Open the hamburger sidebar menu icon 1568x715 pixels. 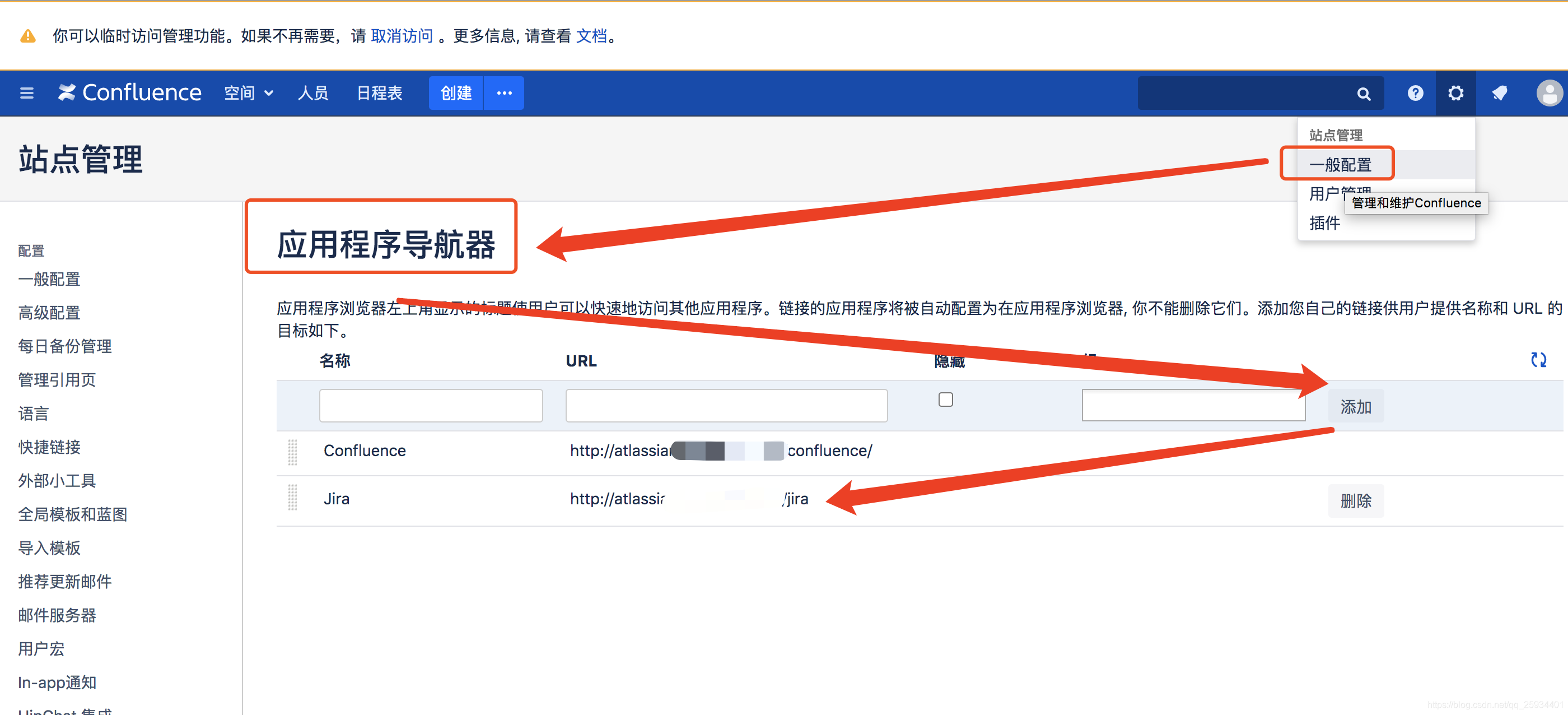coord(27,93)
